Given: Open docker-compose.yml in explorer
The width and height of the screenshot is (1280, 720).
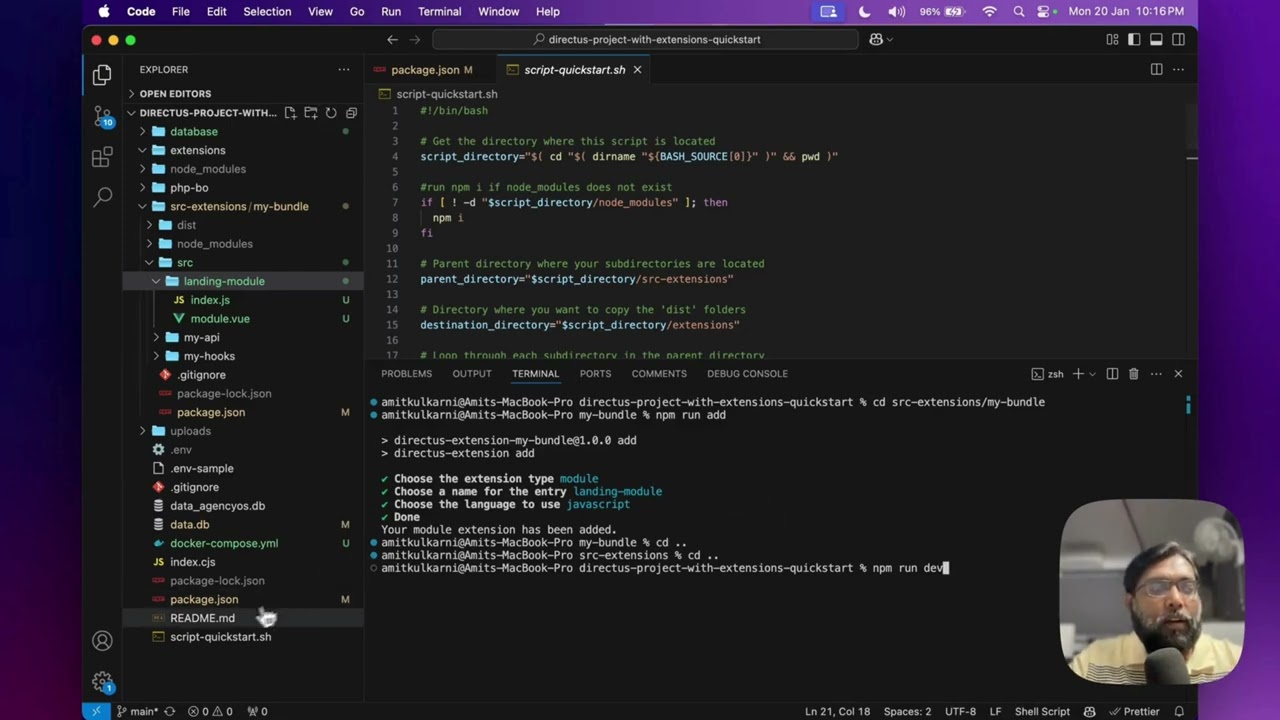Looking at the screenshot, I should pos(224,543).
